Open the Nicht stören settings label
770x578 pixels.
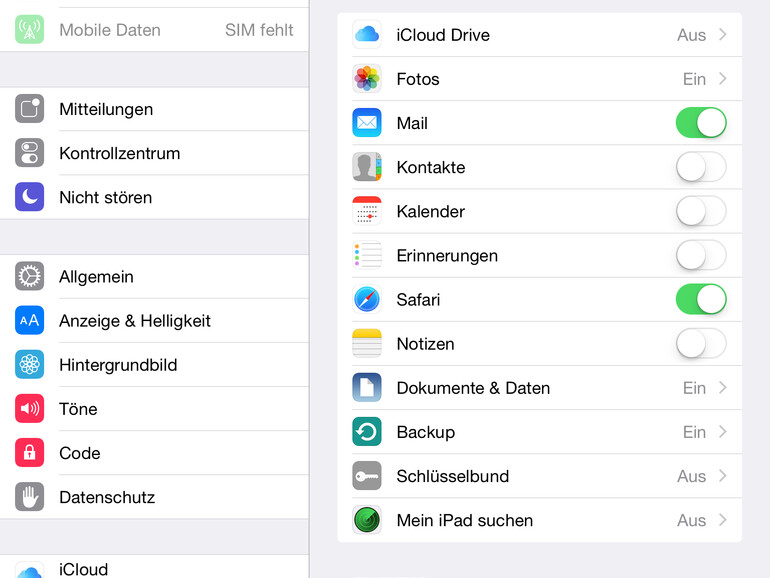tap(106, 197)
